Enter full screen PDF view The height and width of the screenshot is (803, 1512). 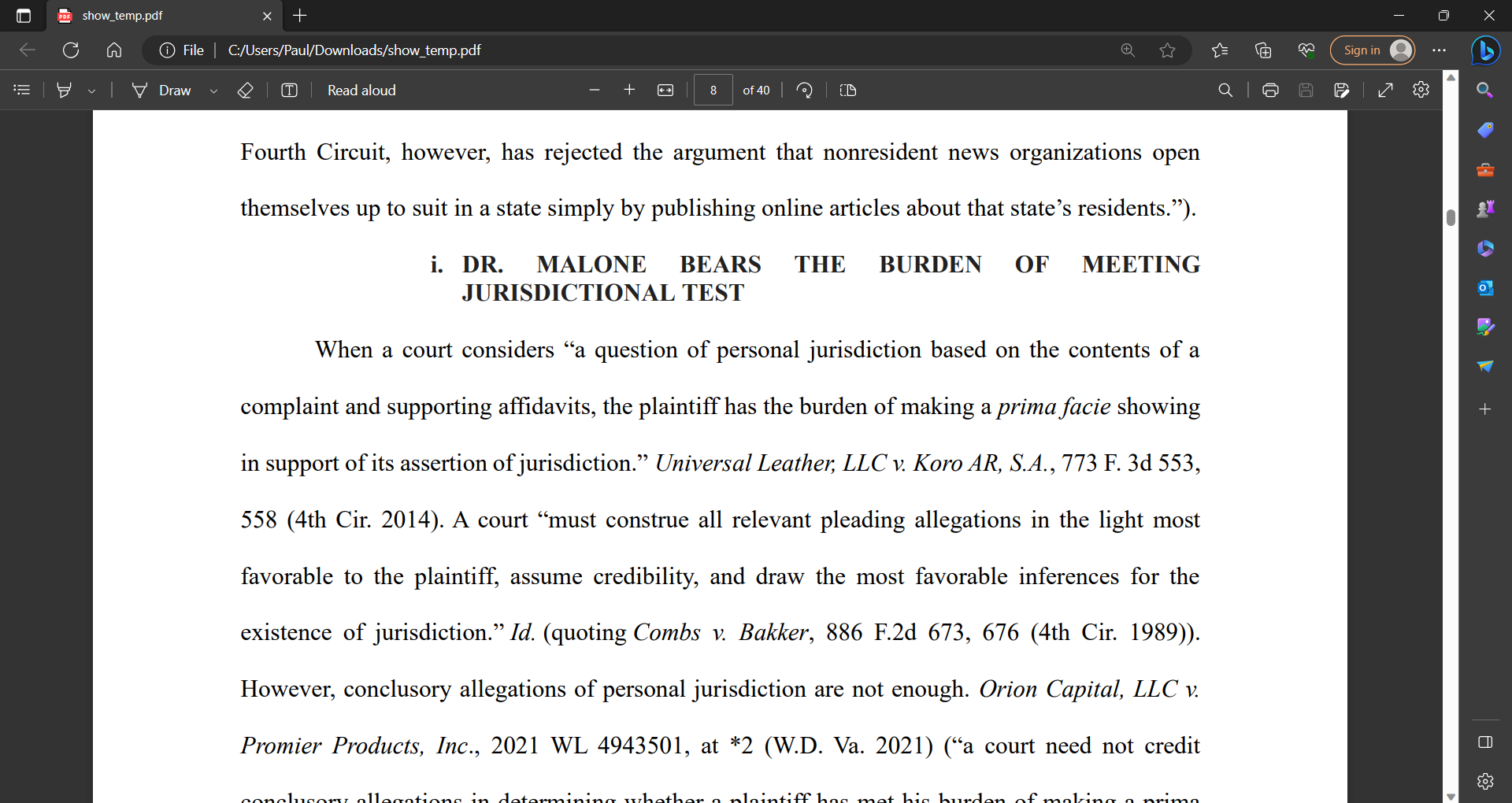tap(1386, 91)
